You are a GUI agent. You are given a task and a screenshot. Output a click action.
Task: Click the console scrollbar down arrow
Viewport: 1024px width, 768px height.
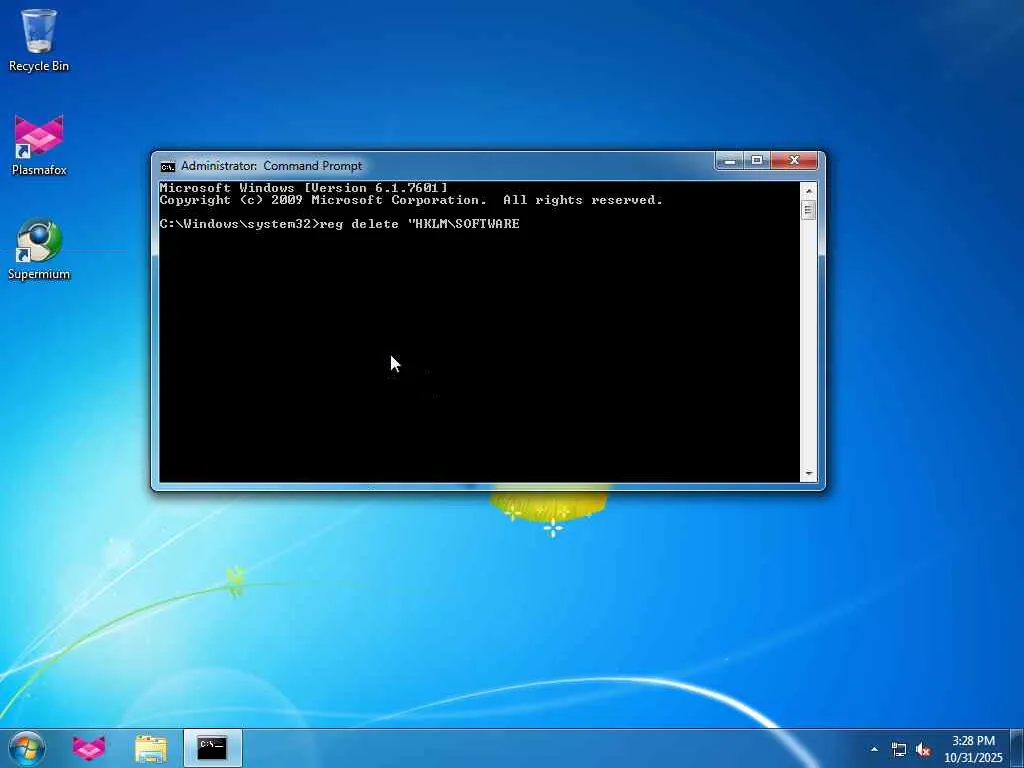click(808, 473)
